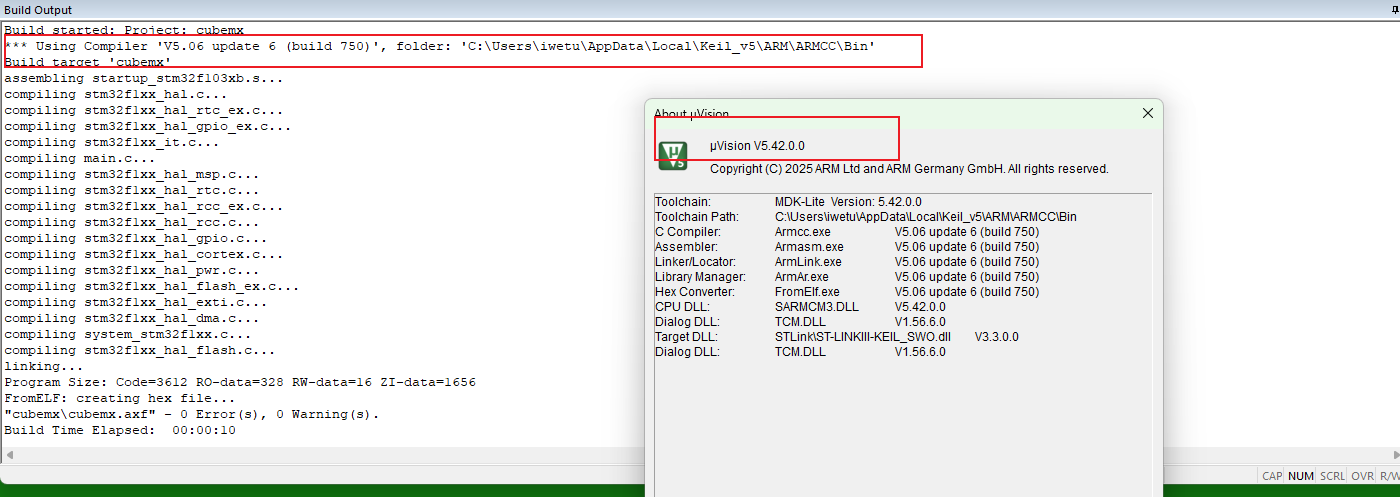The width and height of the screenshot is (1400, 497).
Task: Click the 'Build Time Elapsed: 00:00:10' line
Action: point(120,430)
